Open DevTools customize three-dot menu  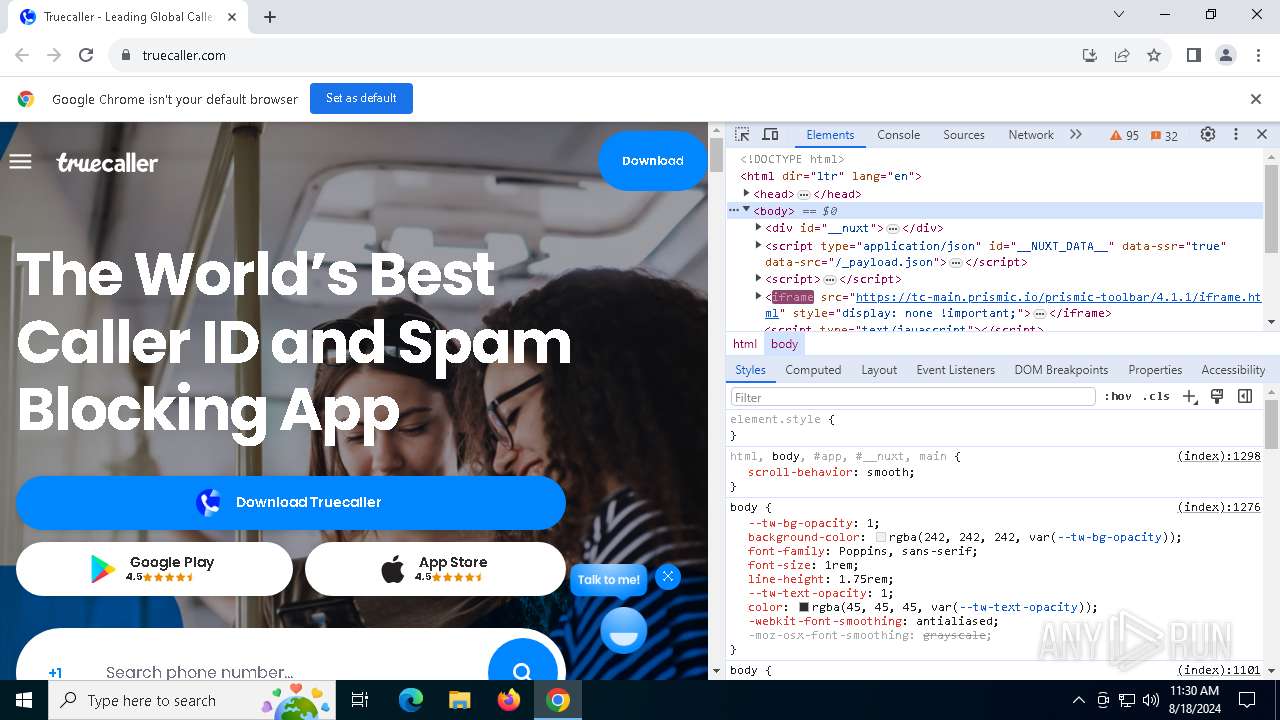[x=1236, y=135]
